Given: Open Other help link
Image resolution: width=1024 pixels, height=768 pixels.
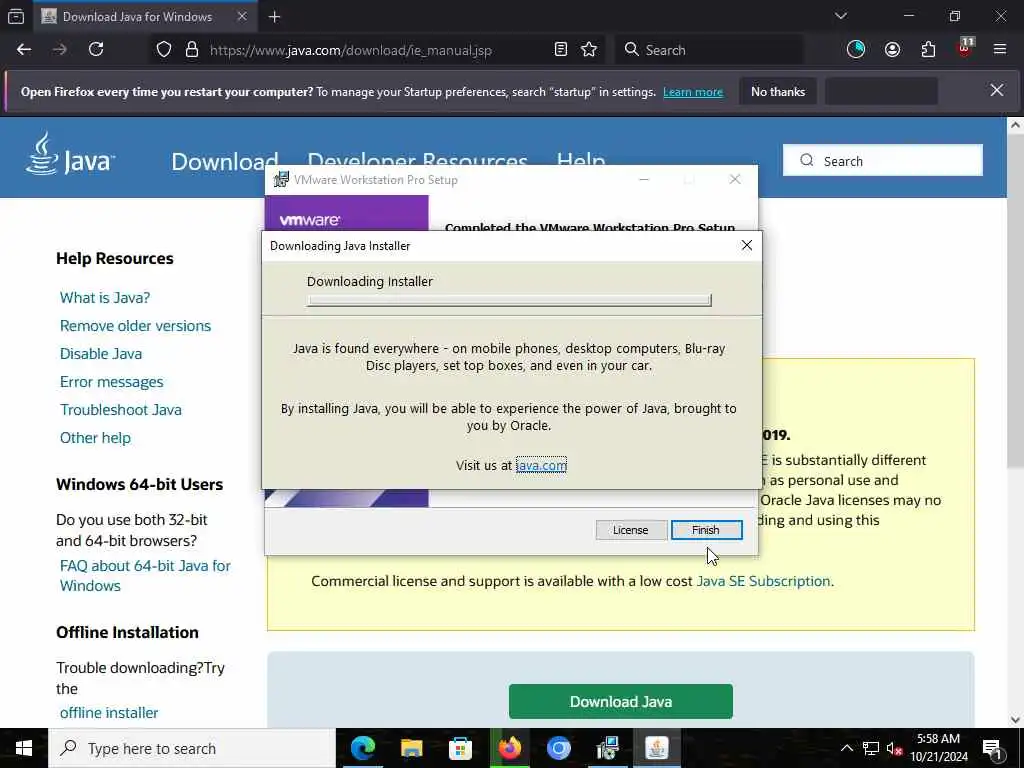Looking at the screenshot, I should click(95, 438).
